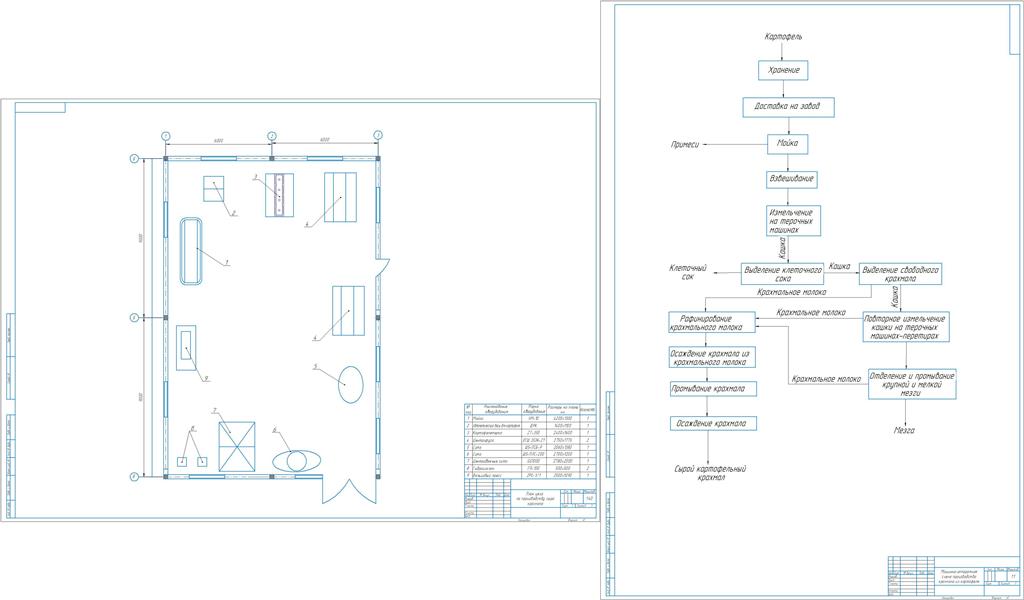Select the 'Выделение клеточного сока' box
Viewport: 1024px width, 600px height.
click(x=782, y=274)
